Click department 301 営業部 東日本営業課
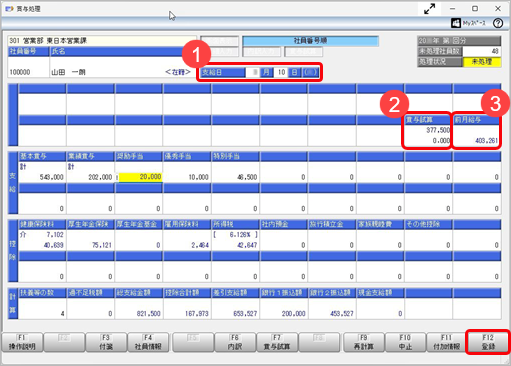This screenshot has width=511, height=366. [48, 41]
